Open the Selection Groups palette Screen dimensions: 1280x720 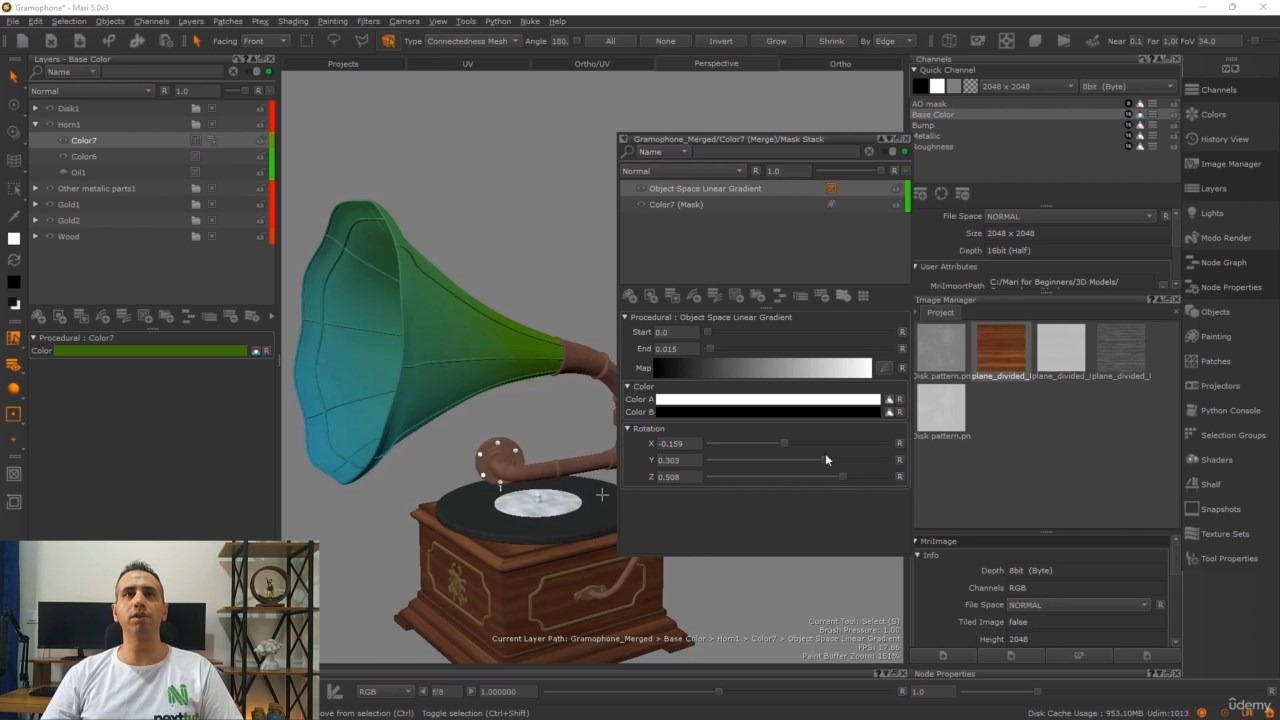coord(1225,435)
